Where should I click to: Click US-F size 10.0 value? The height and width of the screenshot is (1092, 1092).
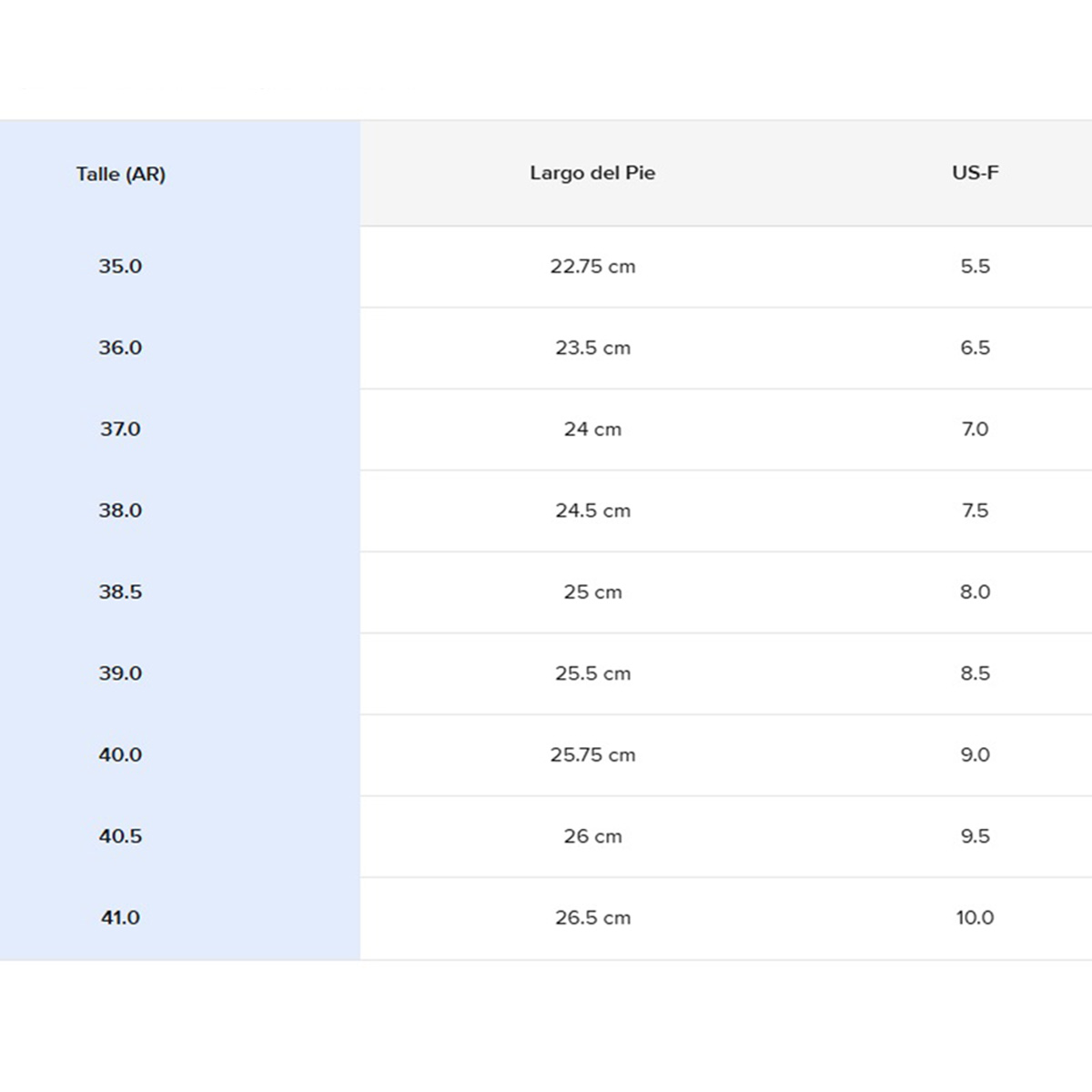[975, 917]
